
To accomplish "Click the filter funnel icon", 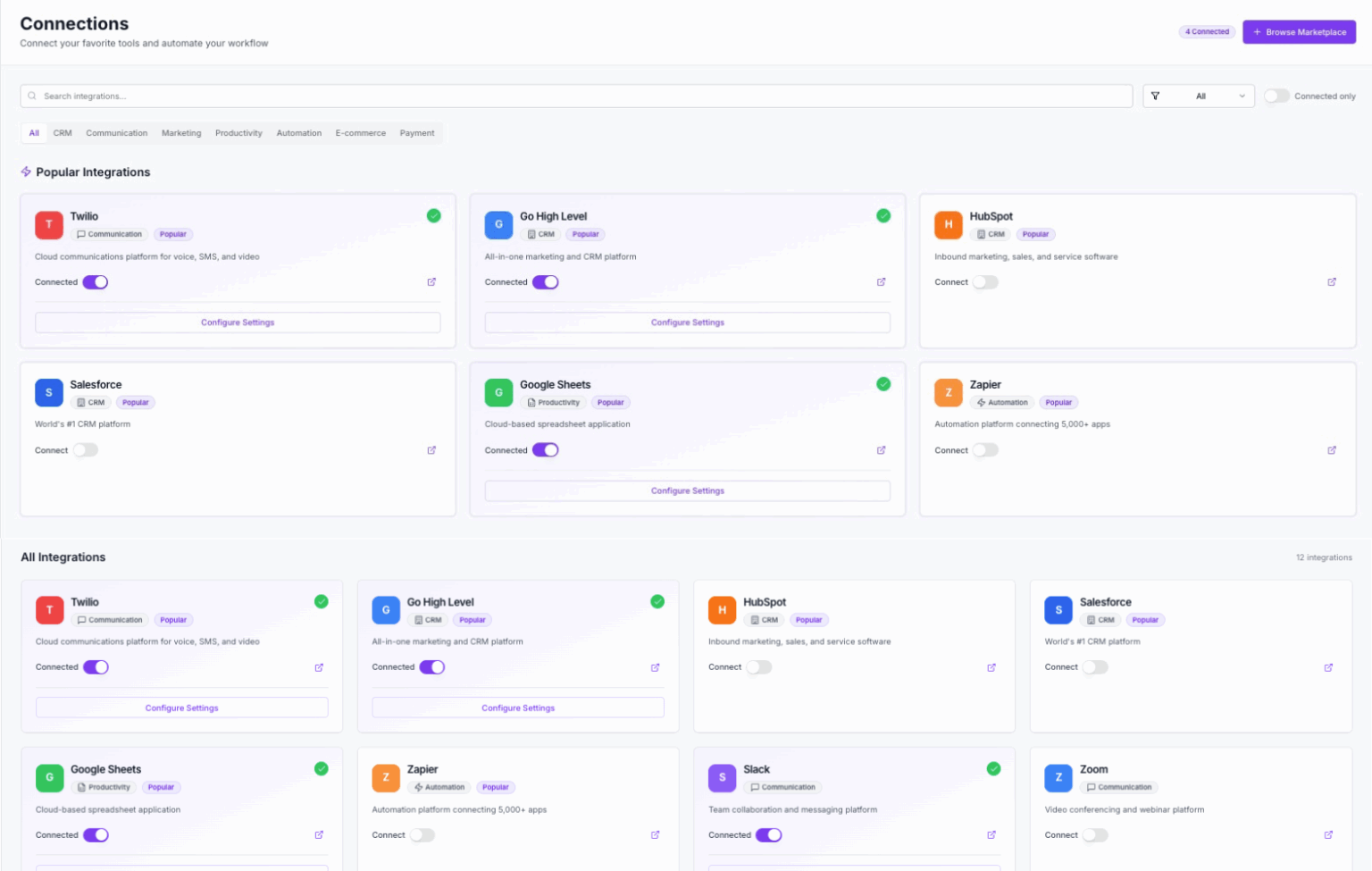I will pos(1155,96).
